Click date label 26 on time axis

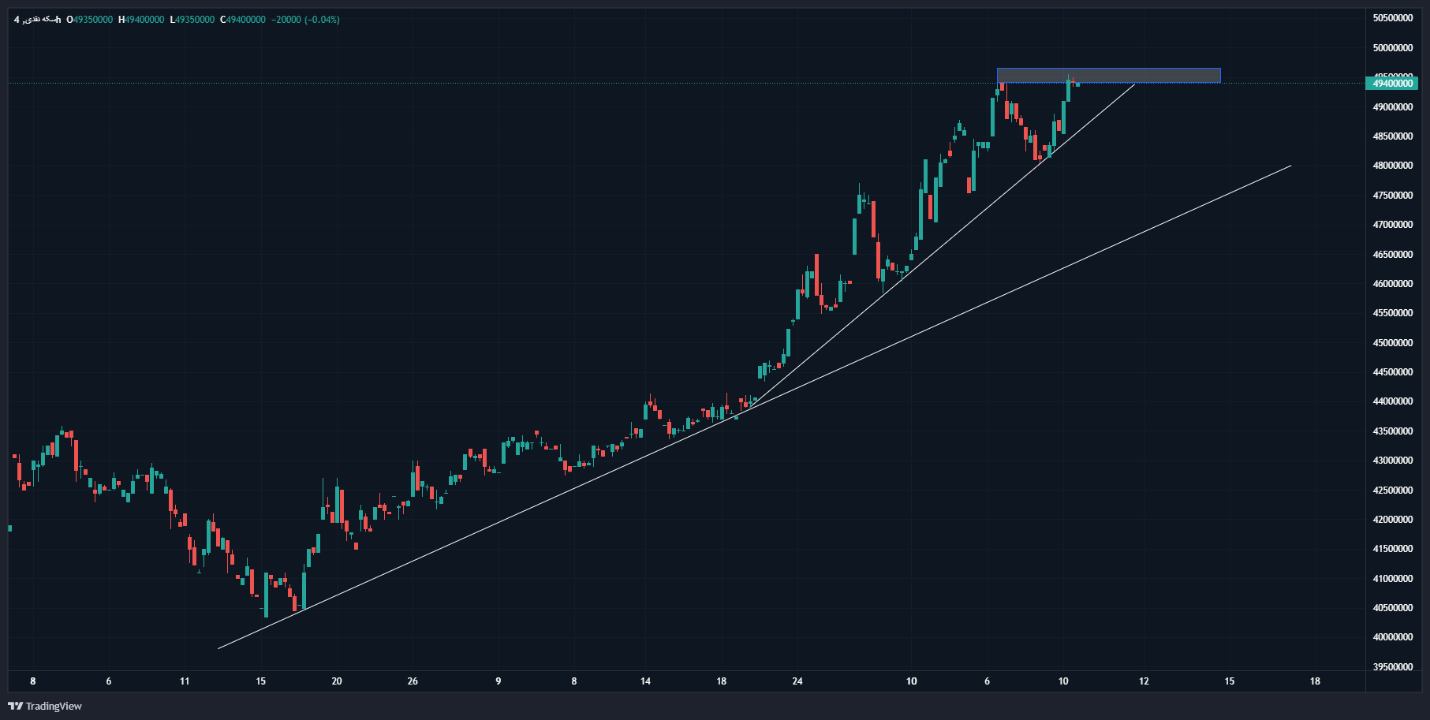point(413,682)
